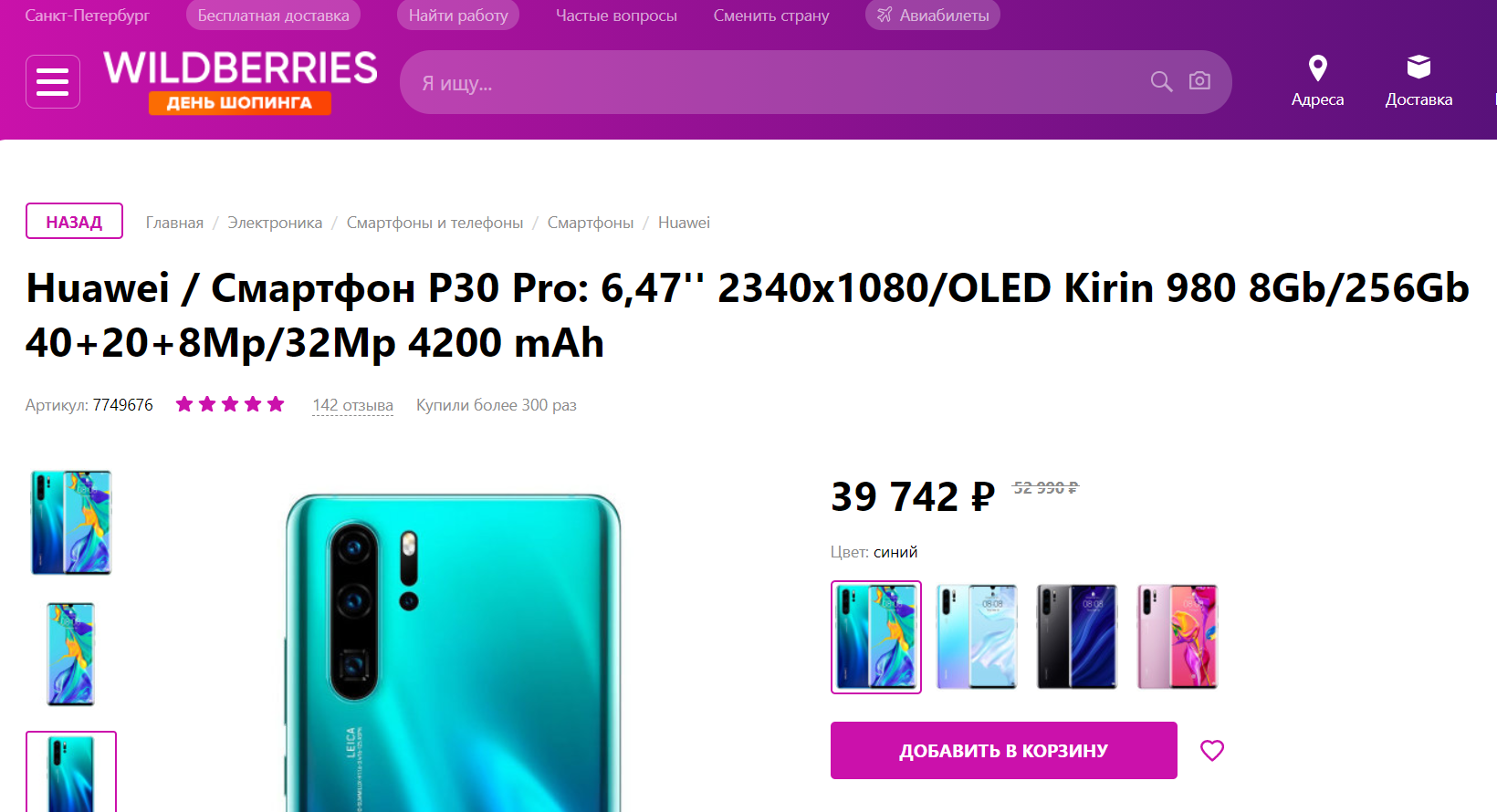Select the black phone color
1497x812 pixels.
point(1077,637)
